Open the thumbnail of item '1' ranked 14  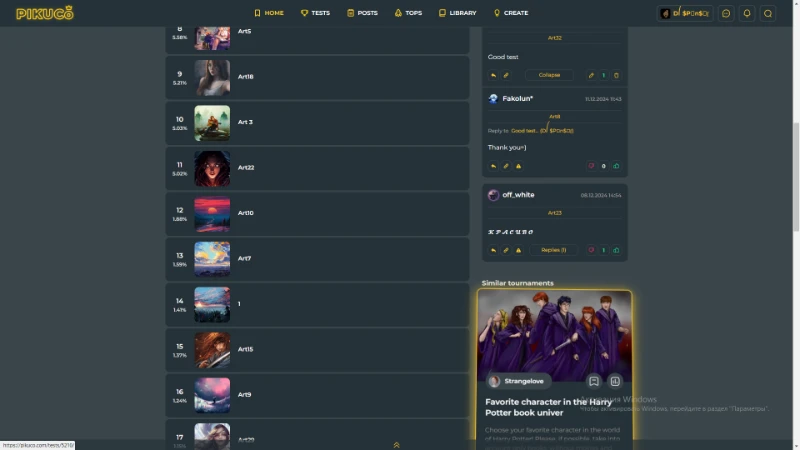(x=212, y=305)
